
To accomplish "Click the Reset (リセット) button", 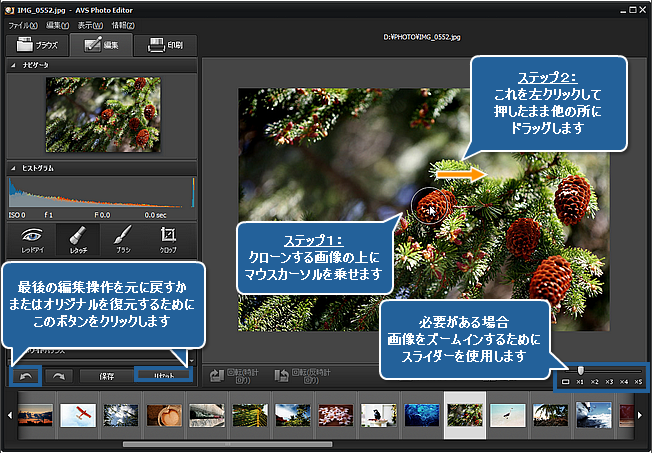I will coord(161,376).
